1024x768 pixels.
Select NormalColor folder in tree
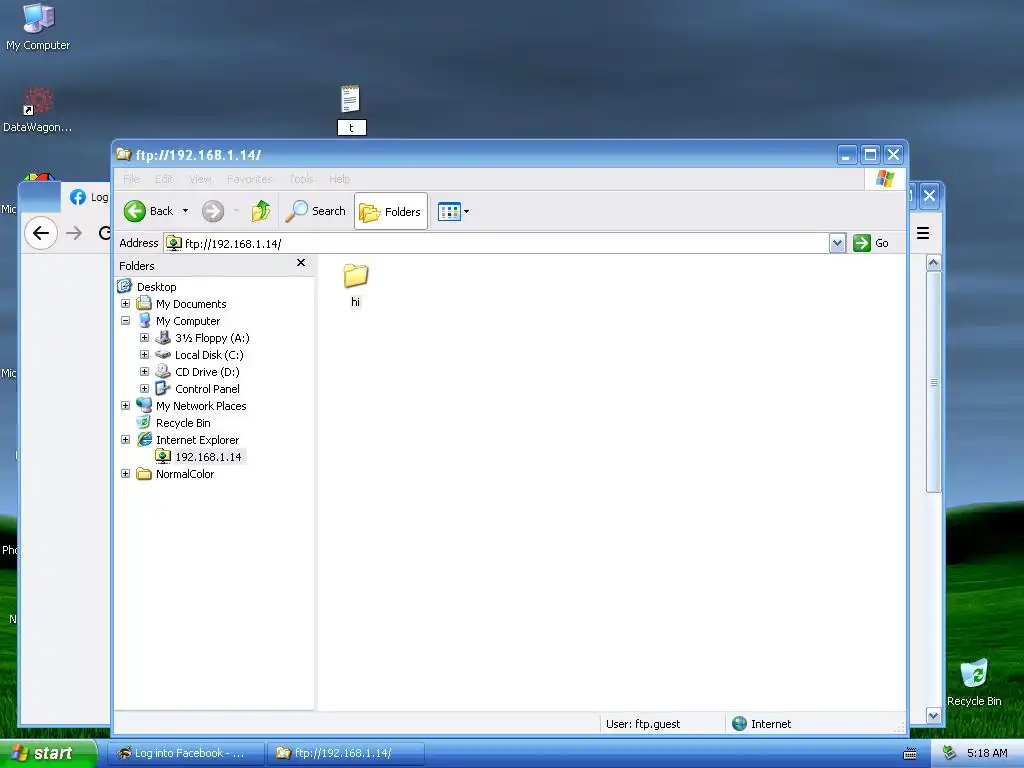click(x=184, y=473)
